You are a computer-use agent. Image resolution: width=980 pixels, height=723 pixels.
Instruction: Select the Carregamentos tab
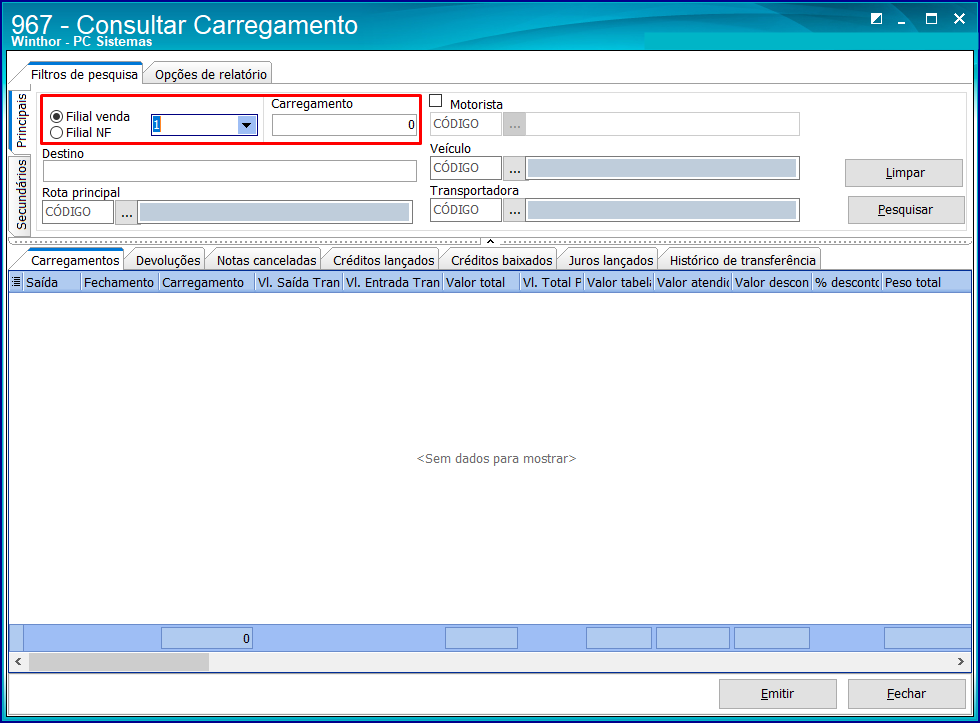75,260
